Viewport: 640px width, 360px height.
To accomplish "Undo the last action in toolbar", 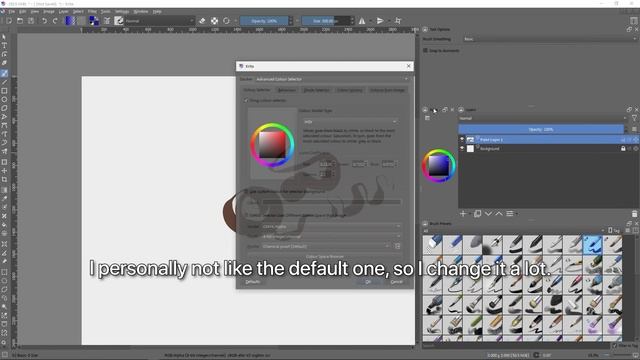I will pos(44,21).
